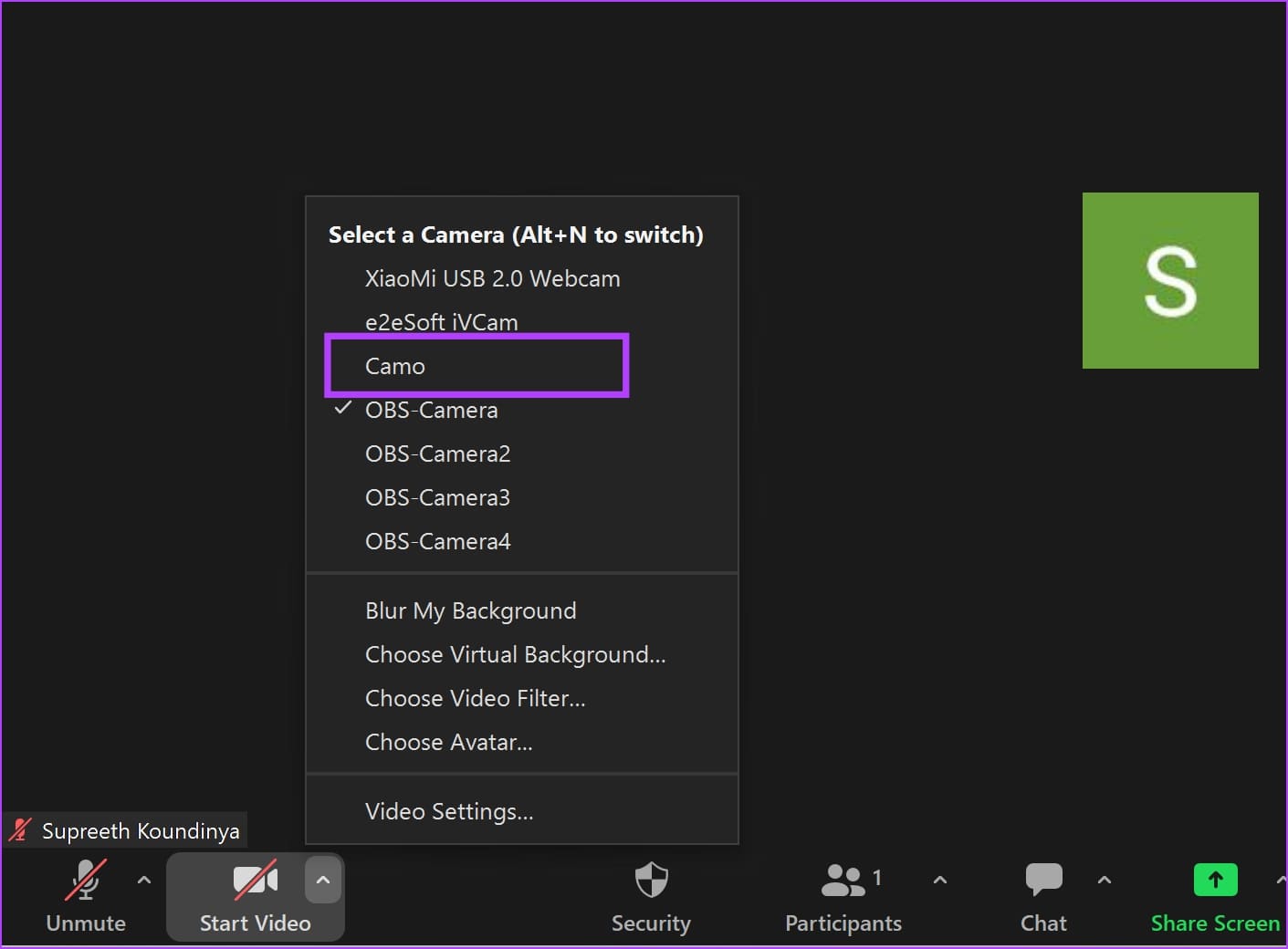Select the checked OBS-Camera option
1288x949 pixels.
tap(522, 410)
